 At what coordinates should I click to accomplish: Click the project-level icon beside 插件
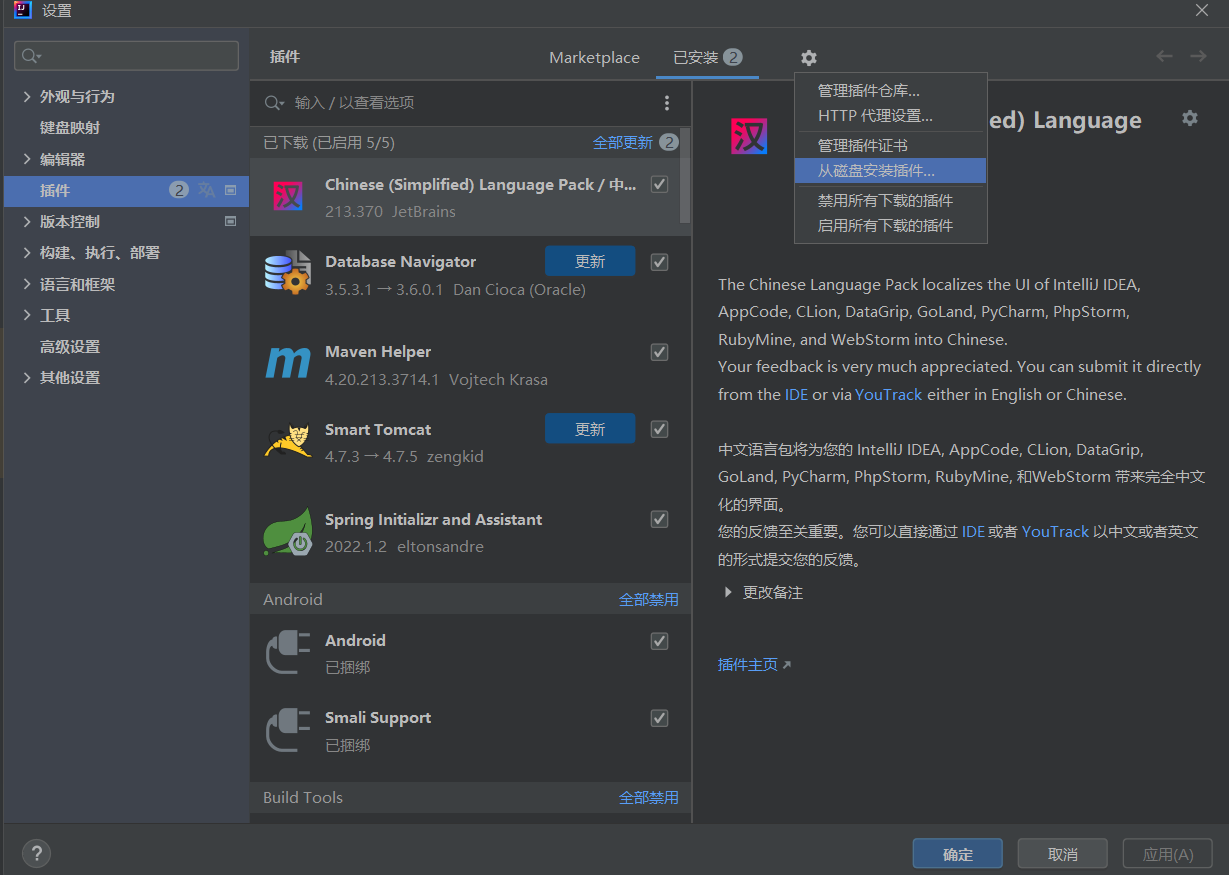pos(230,190)
